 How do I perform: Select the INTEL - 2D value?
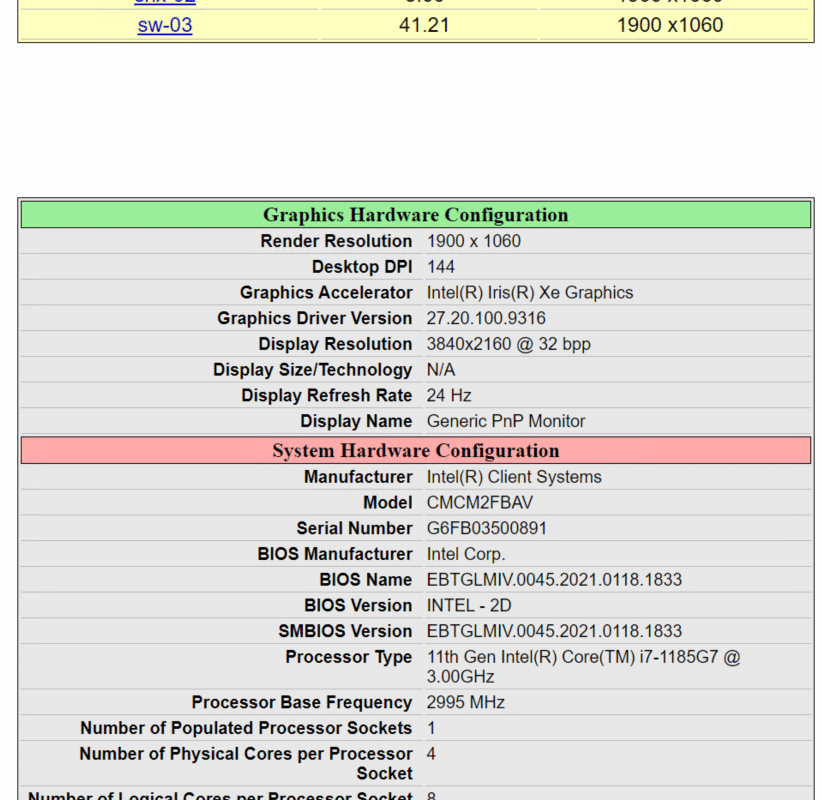coord(469,606)
